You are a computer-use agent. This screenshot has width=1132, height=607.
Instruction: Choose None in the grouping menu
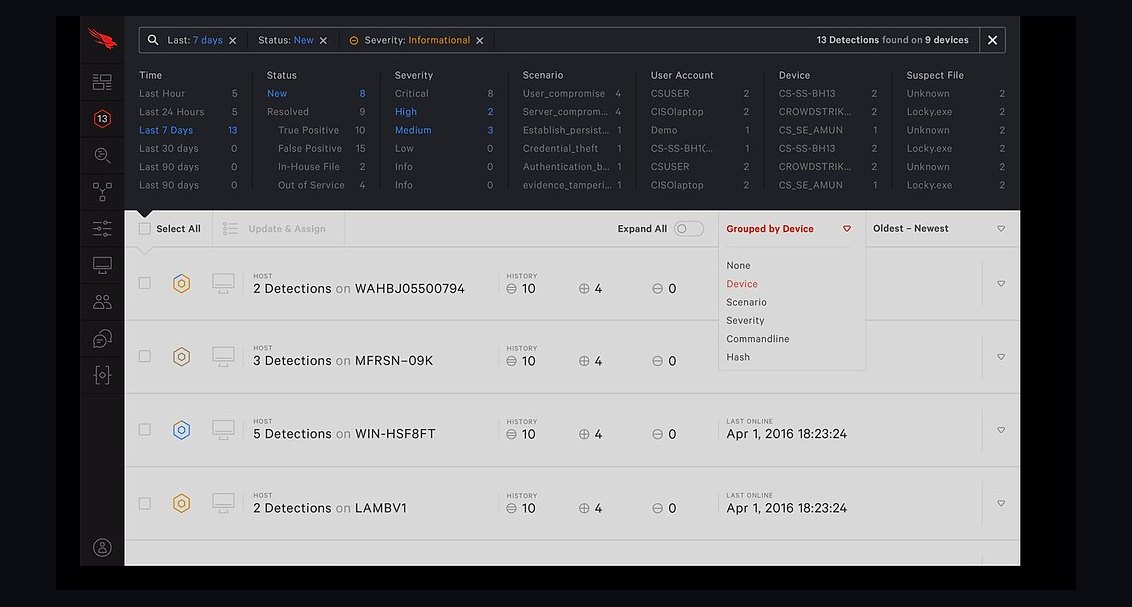pyautogui.click(x=738, y=266)
